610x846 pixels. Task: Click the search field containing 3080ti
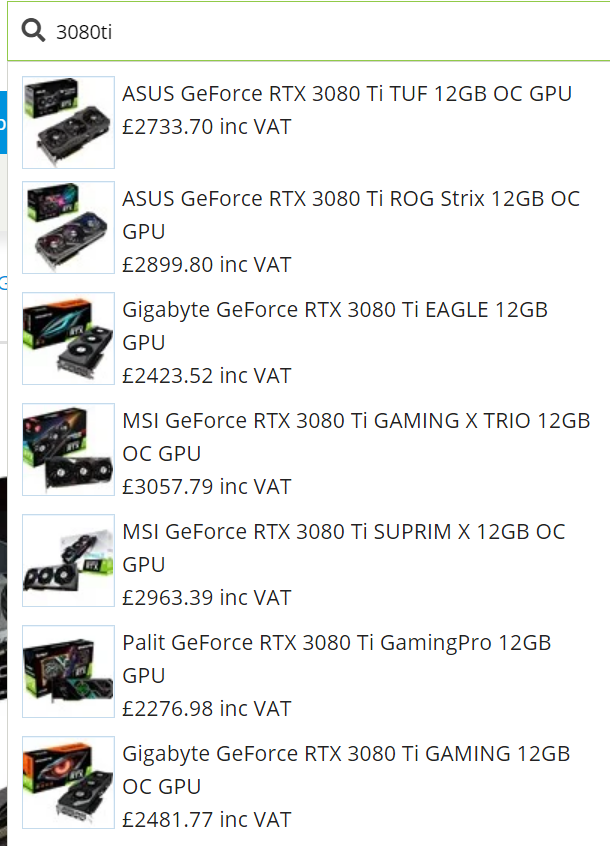[309, 31]
